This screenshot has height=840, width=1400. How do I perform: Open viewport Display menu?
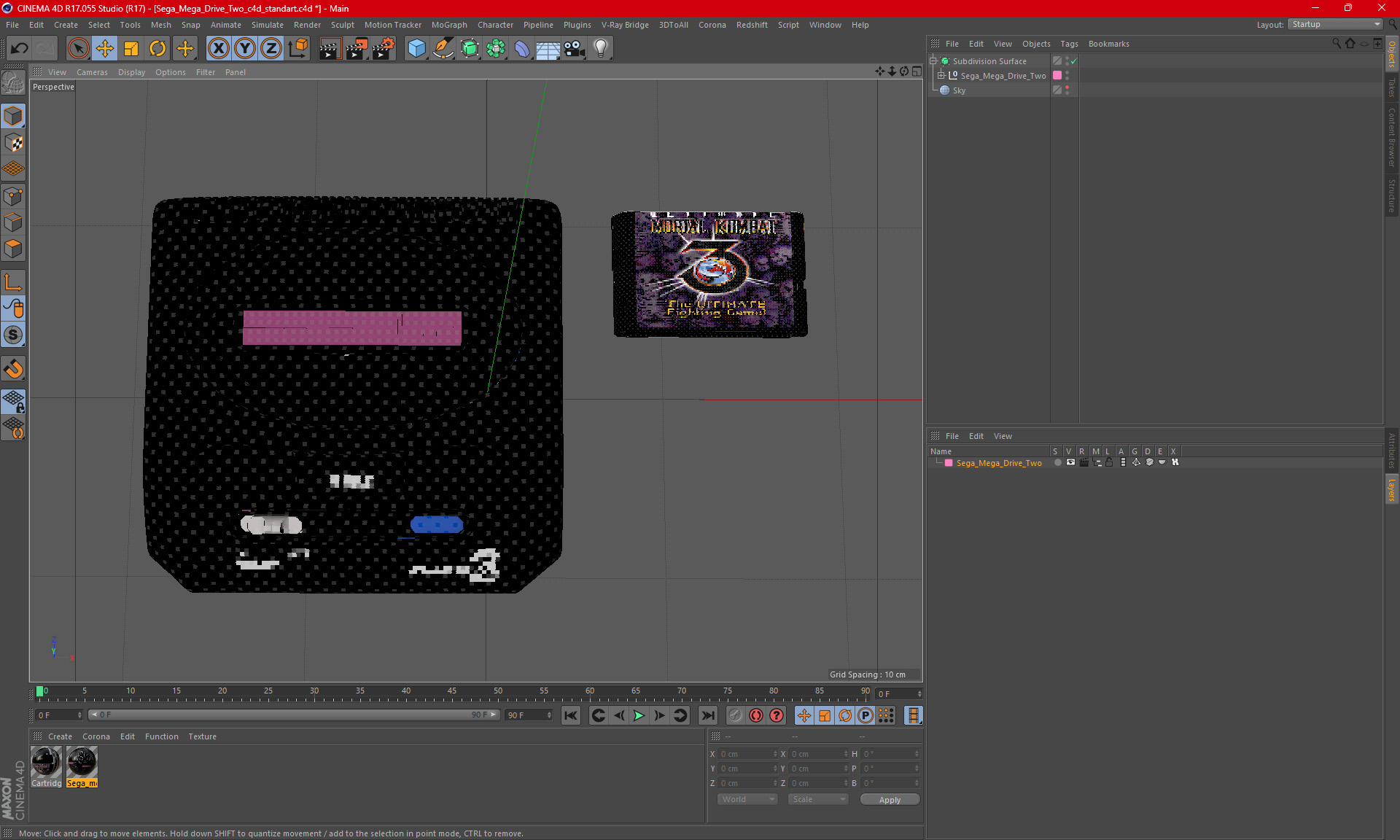(x=131, y=72)
